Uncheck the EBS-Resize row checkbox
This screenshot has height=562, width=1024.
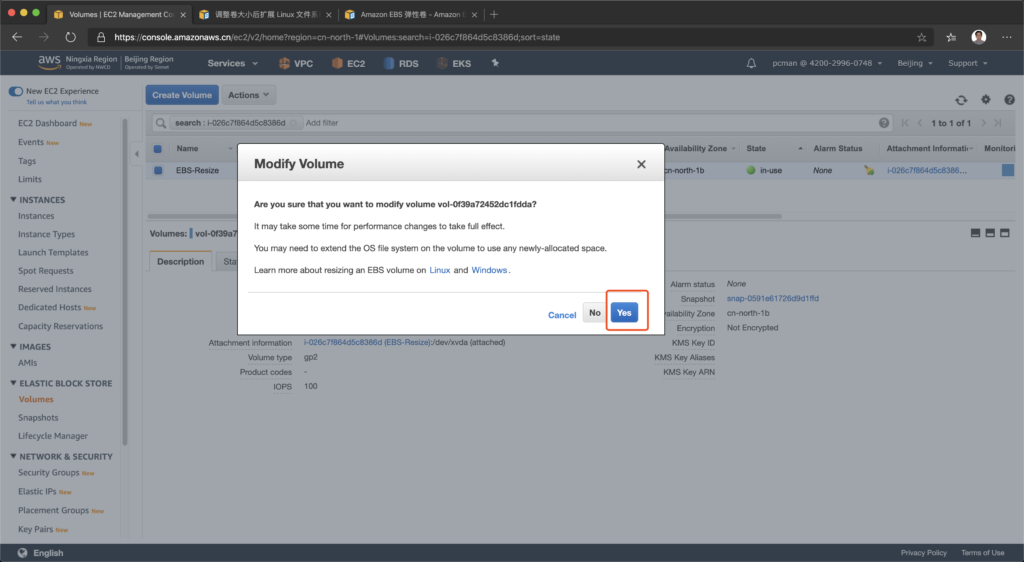(x=158, y=171)
